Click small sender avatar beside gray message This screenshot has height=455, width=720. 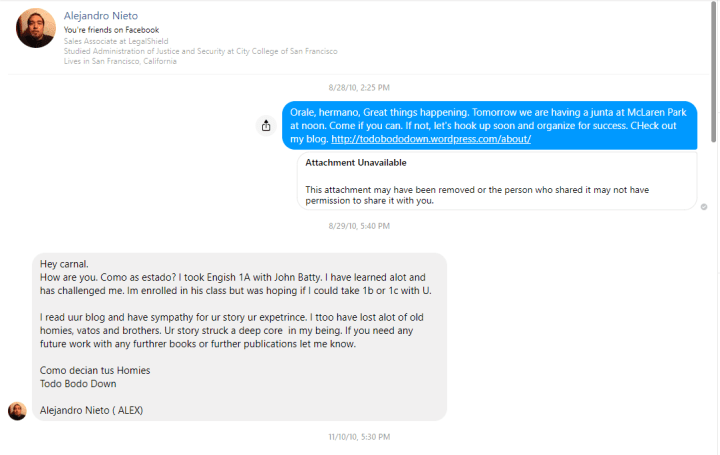16,411
